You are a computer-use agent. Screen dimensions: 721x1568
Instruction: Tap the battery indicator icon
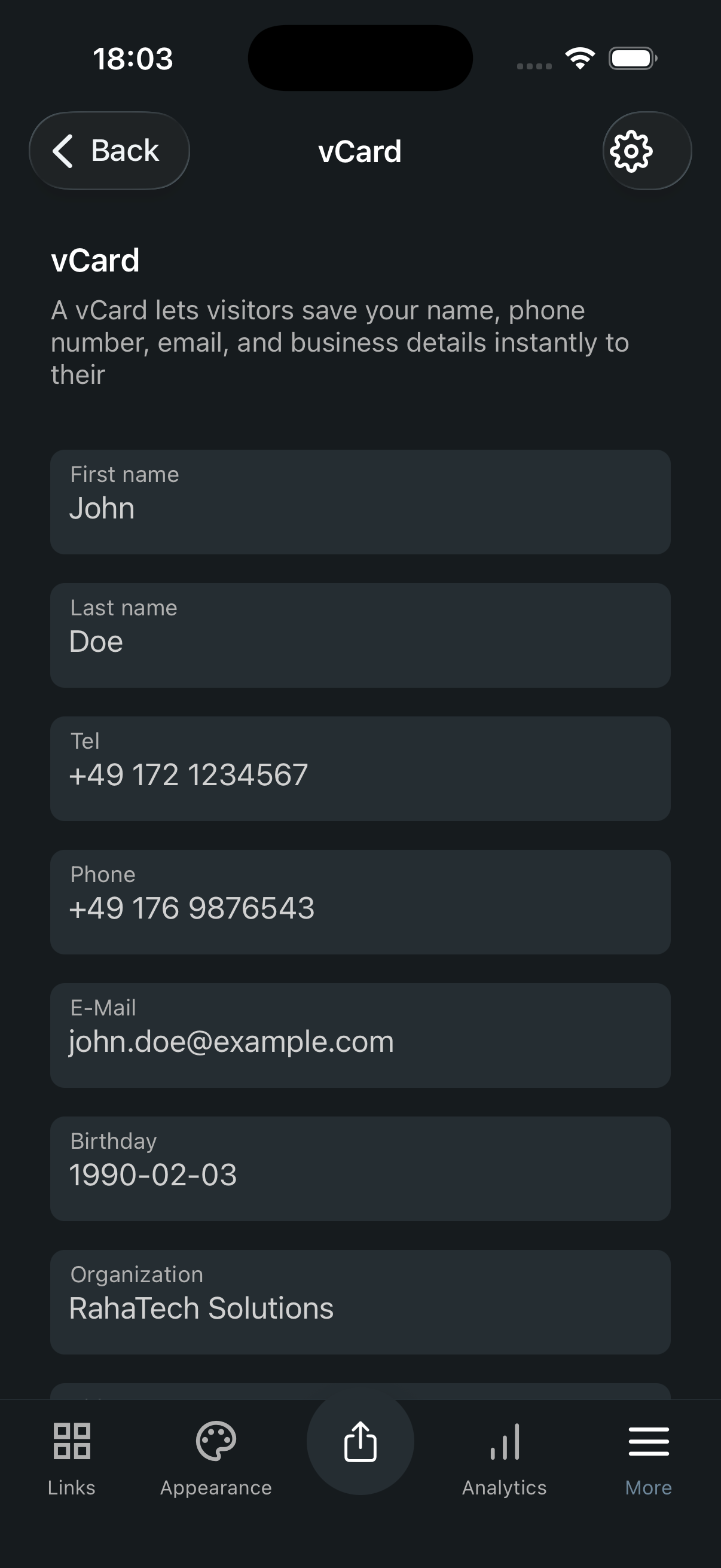coord(633,59)
